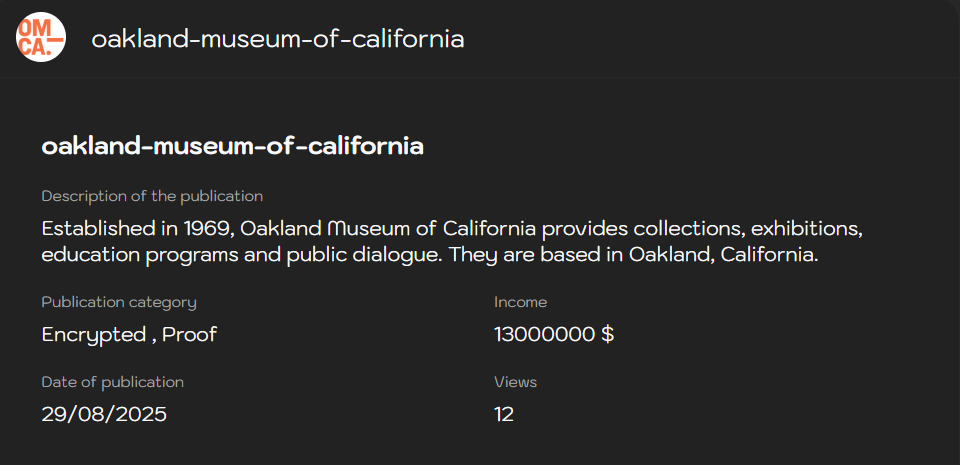Click the "Date of publication" label
960x465 pixels.
tap(112, 382)
